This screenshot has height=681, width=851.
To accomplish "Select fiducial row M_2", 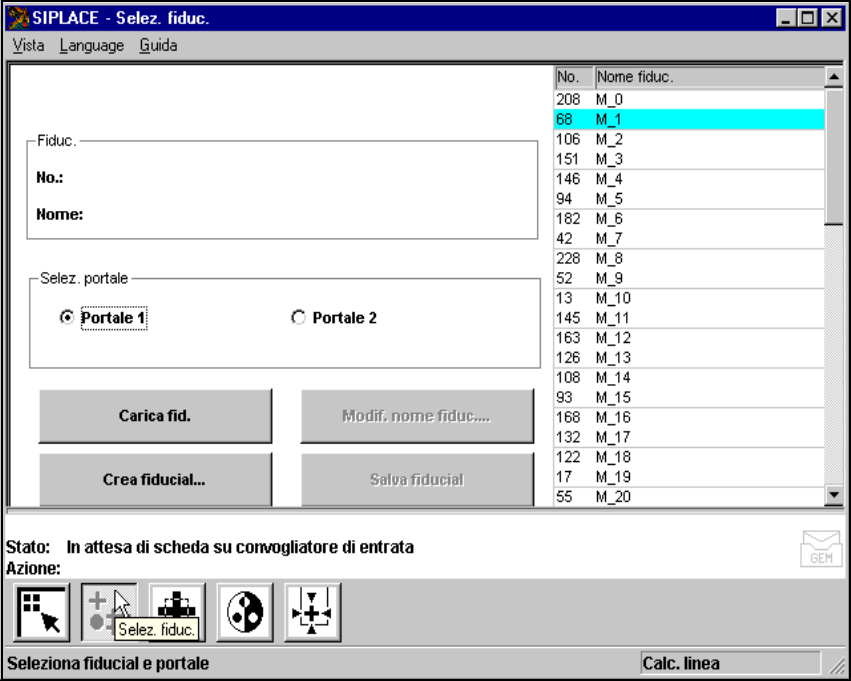I will [689, 139].
